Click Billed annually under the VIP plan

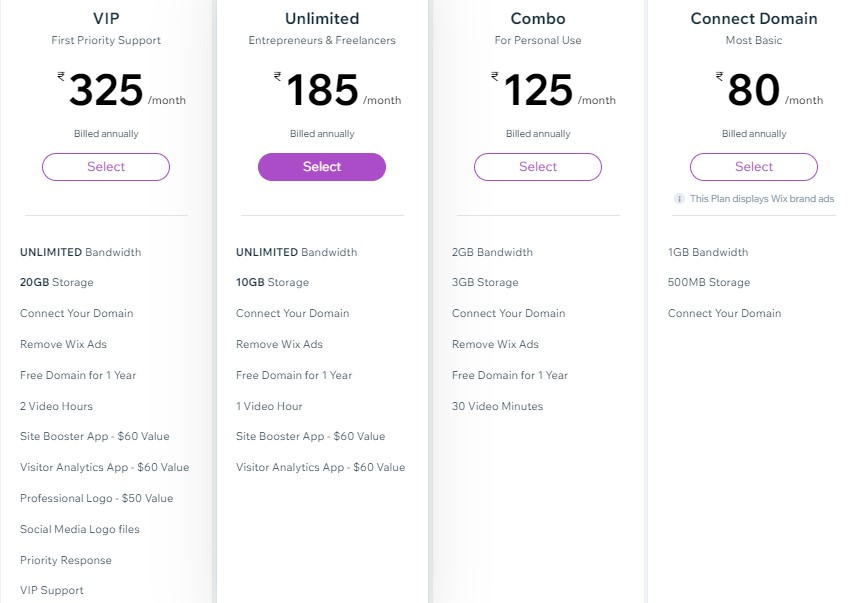click(105, 133)
